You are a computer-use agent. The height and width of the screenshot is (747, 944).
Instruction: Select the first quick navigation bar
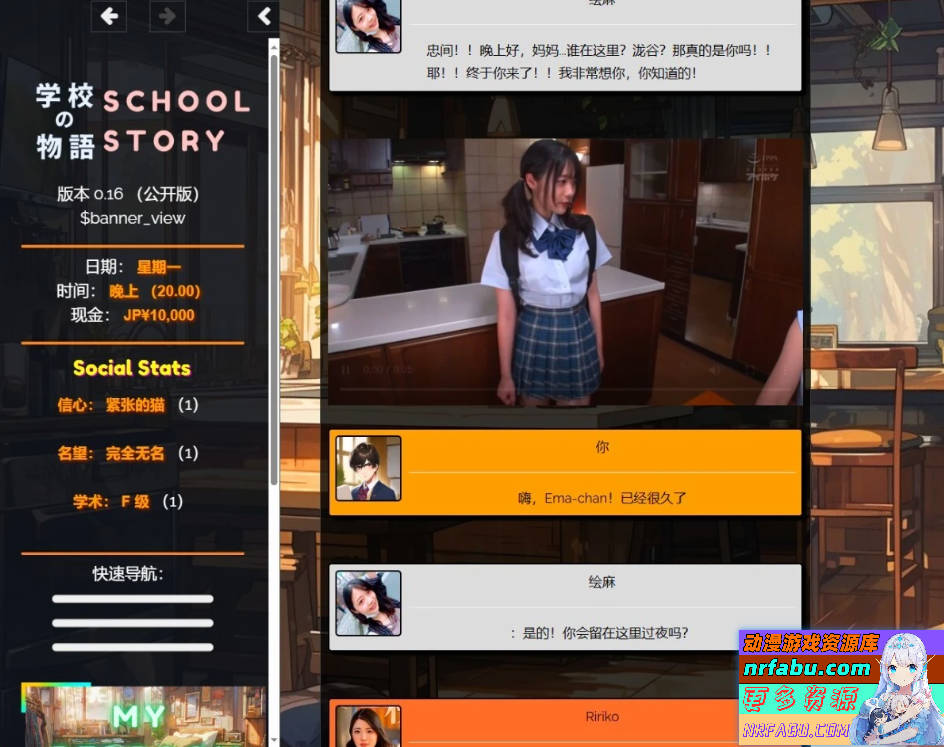tap(130, 598)
